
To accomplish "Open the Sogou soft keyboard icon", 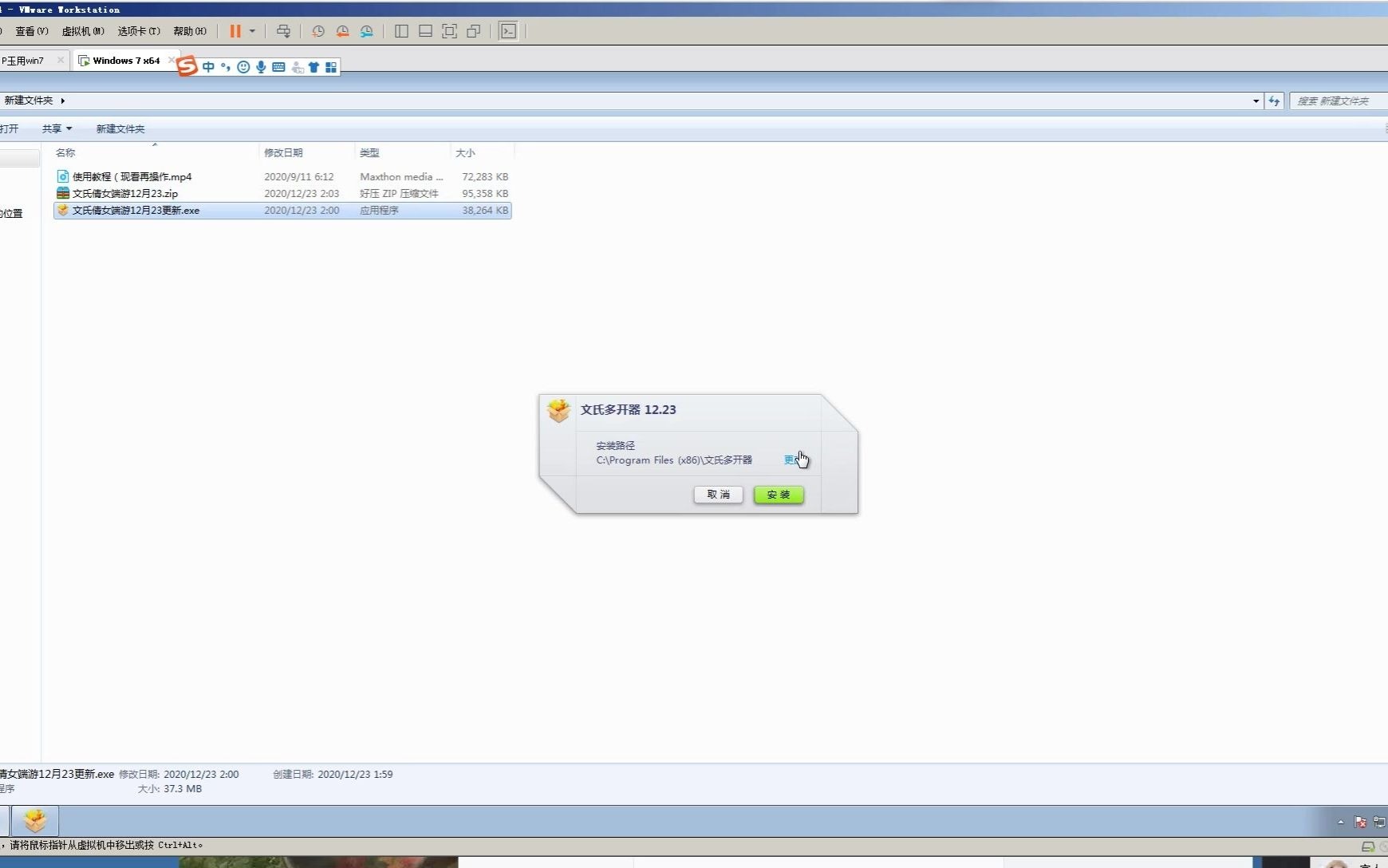I will tap(278, 67).
